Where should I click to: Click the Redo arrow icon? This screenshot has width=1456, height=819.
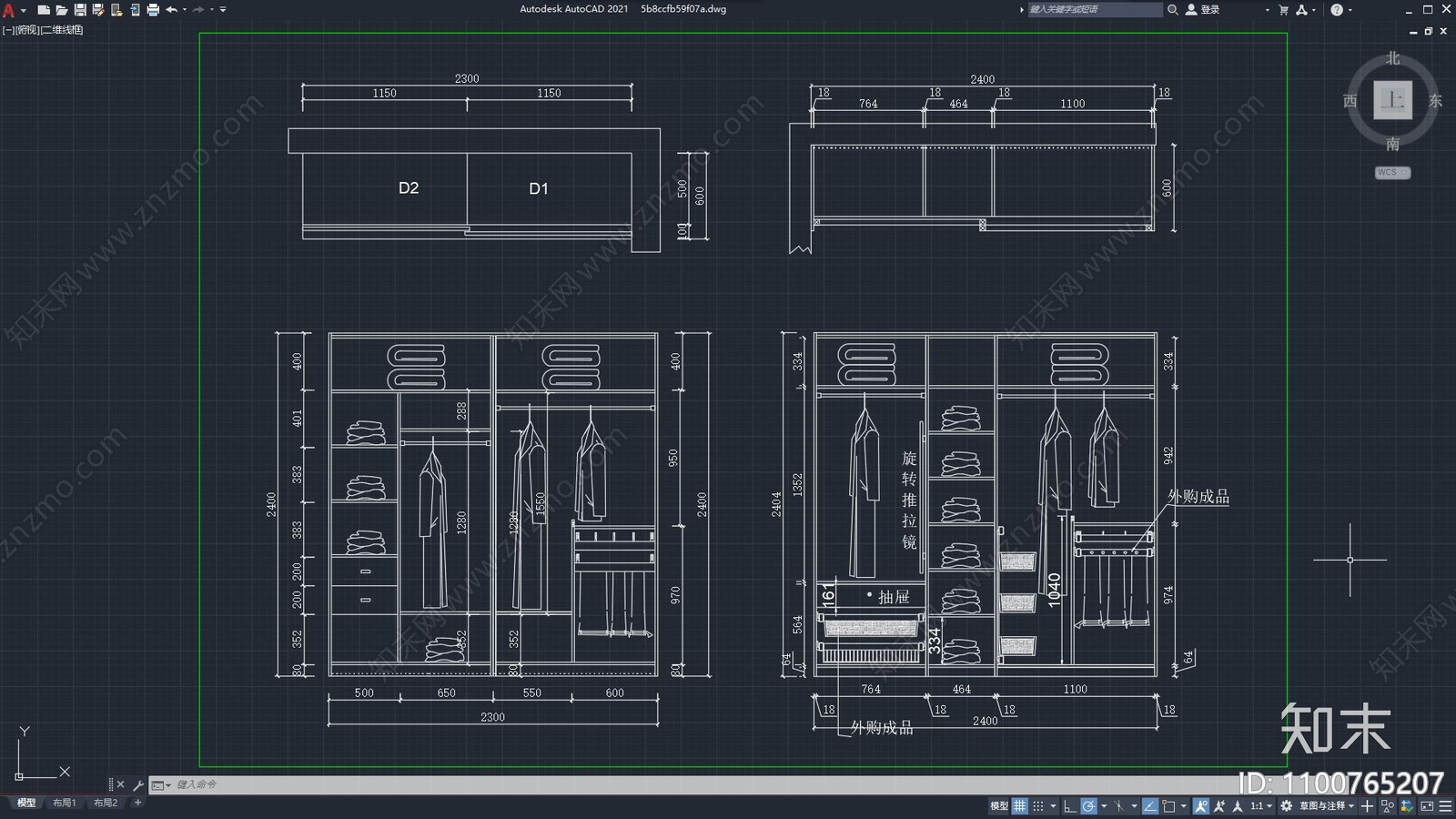[198, 10]
